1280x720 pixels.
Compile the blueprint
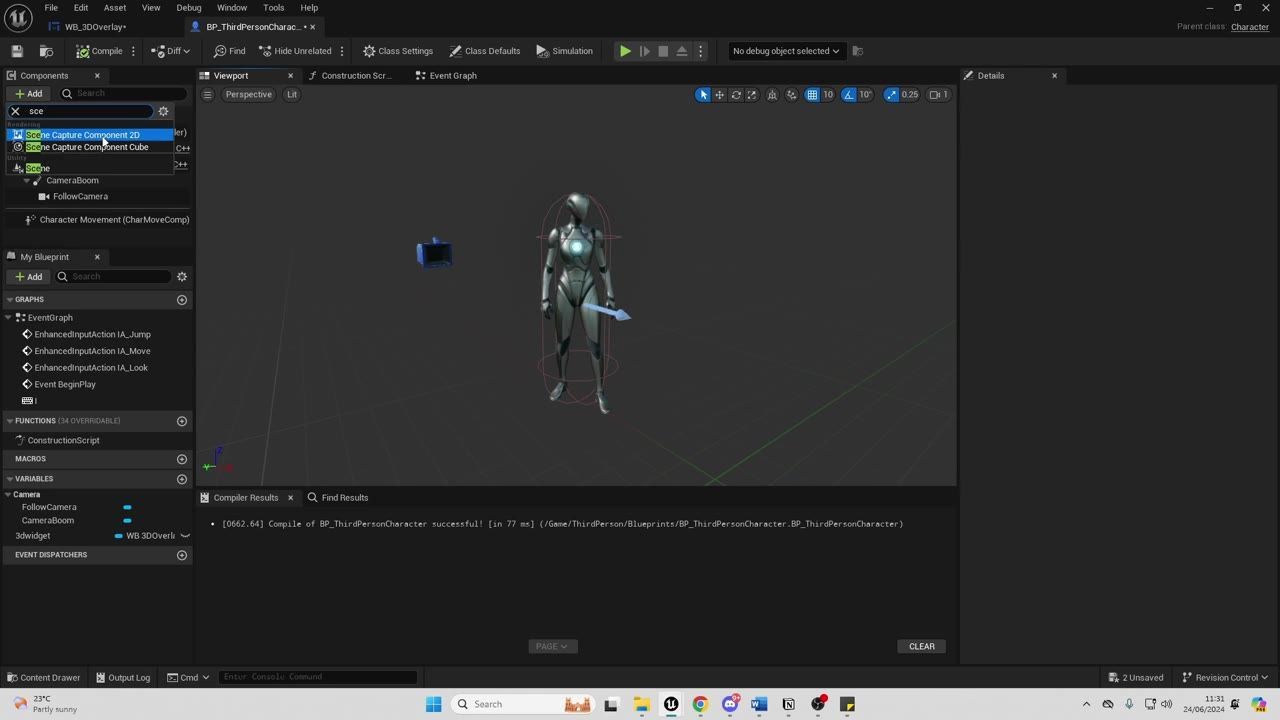tap(99, 51)
